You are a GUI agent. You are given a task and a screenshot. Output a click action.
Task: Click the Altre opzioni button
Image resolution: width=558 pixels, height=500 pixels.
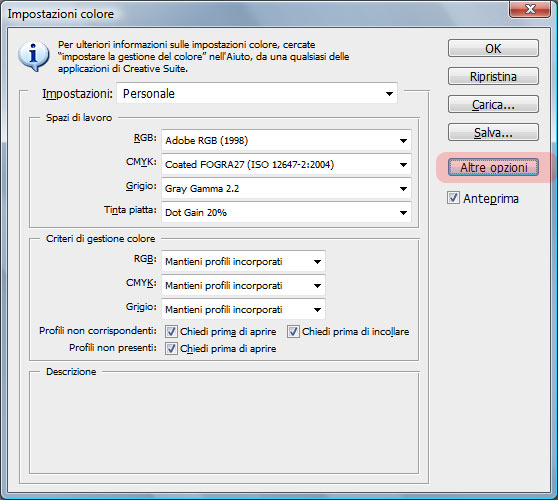click(x=493, y=167)
